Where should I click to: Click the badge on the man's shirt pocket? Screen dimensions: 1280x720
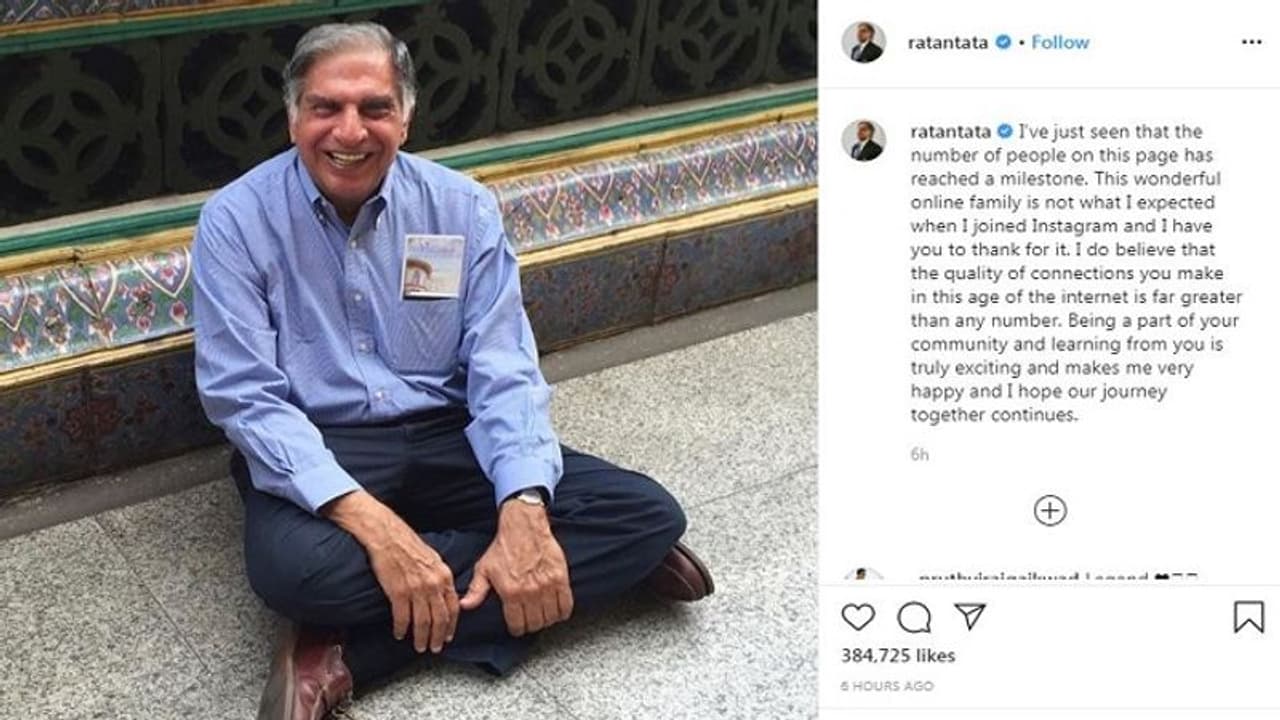click(x=433, y=266)
